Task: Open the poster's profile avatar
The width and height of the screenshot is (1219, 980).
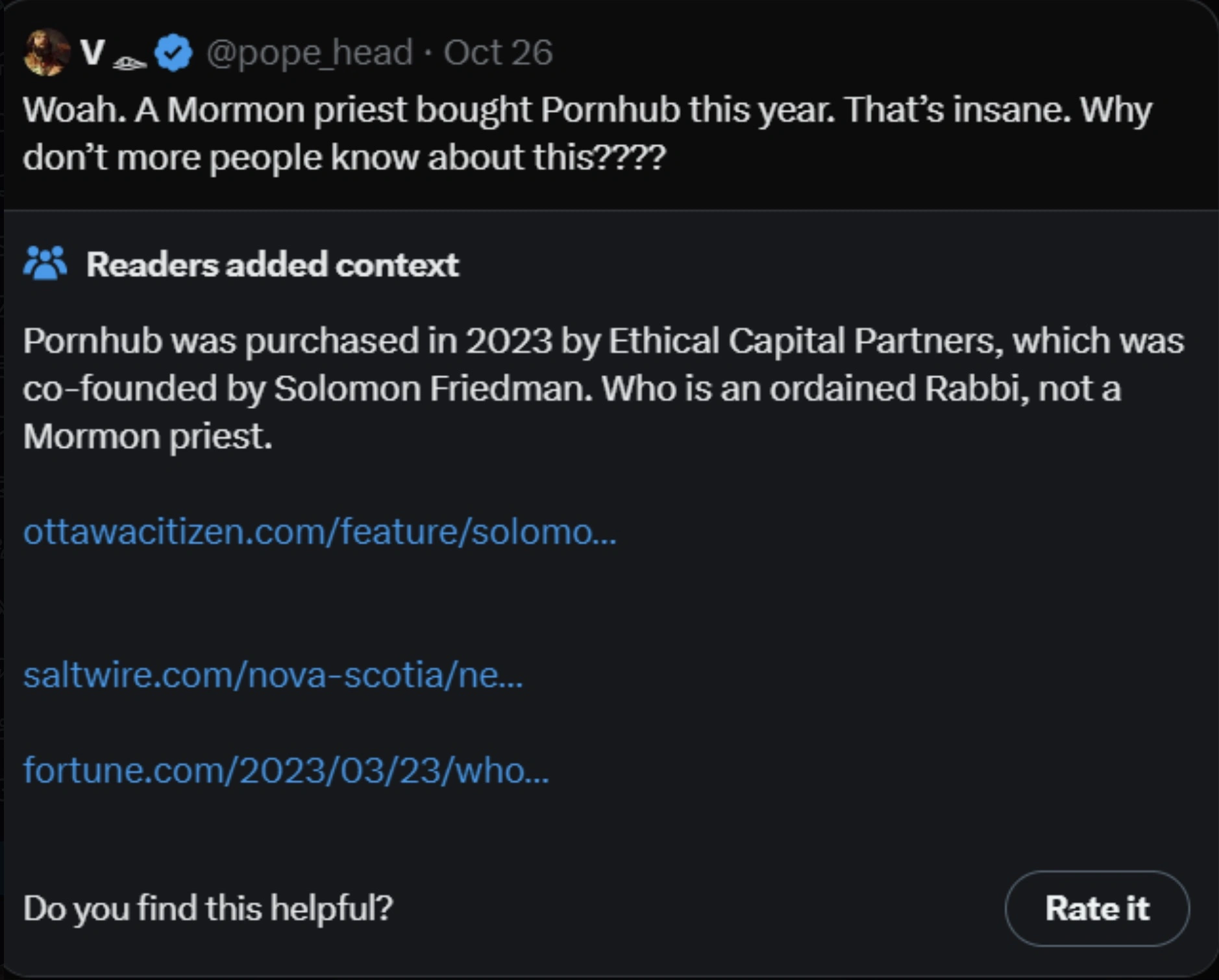Action: (46, 53)
